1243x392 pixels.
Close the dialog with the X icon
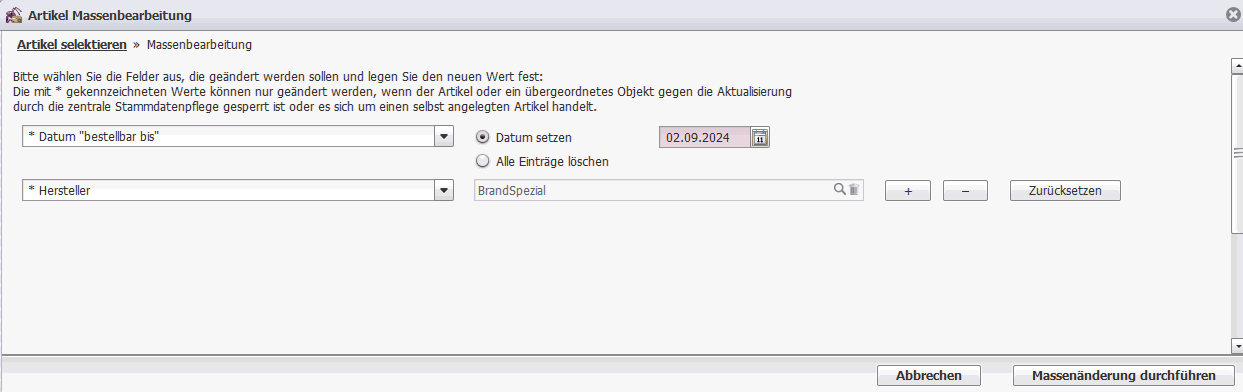pos(1234,15)
